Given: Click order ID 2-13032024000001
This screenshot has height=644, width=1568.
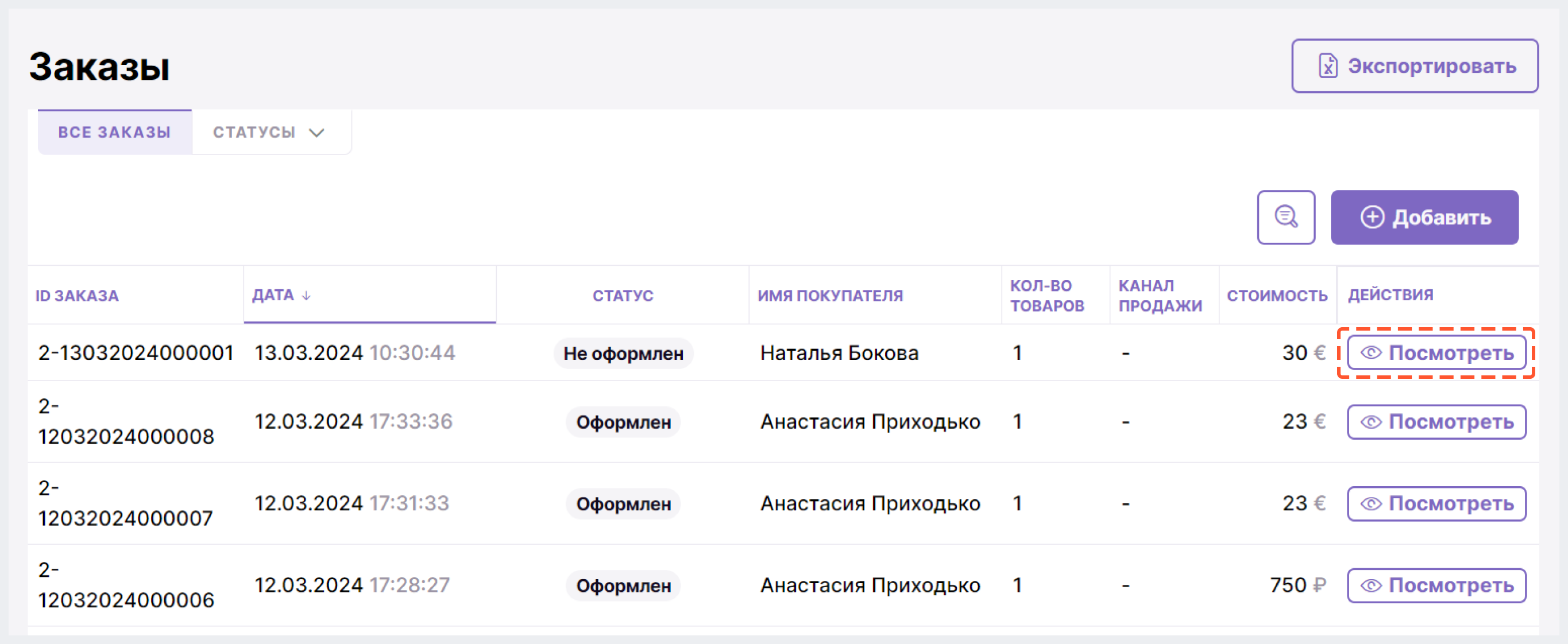Looking at the screenshot, I should (x=136, y=353).
